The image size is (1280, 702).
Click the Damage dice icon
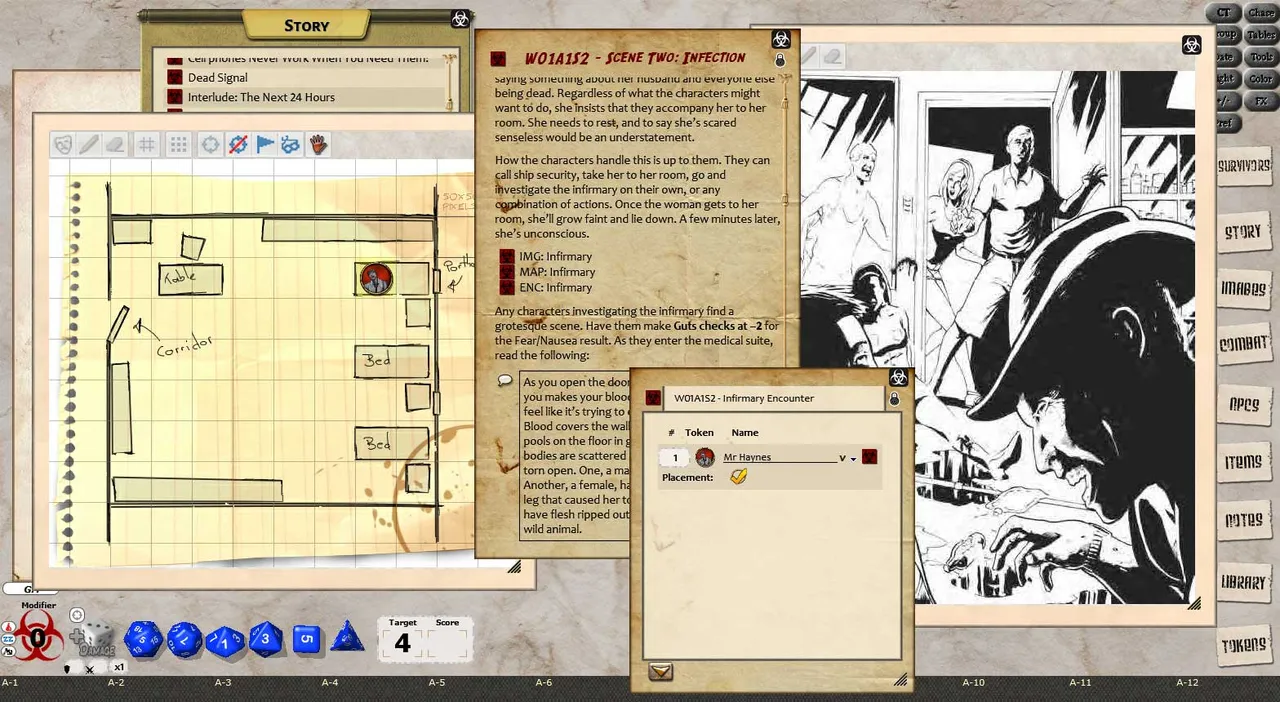[97, 640]
